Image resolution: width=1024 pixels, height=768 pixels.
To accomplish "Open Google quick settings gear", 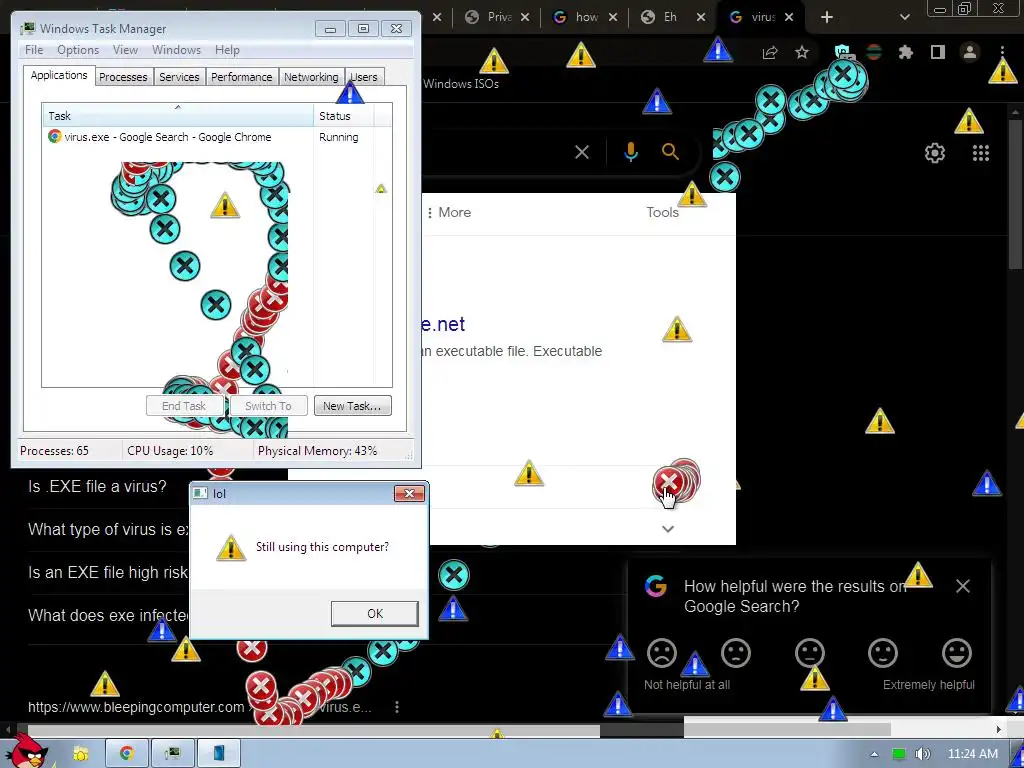I will 935,153.
